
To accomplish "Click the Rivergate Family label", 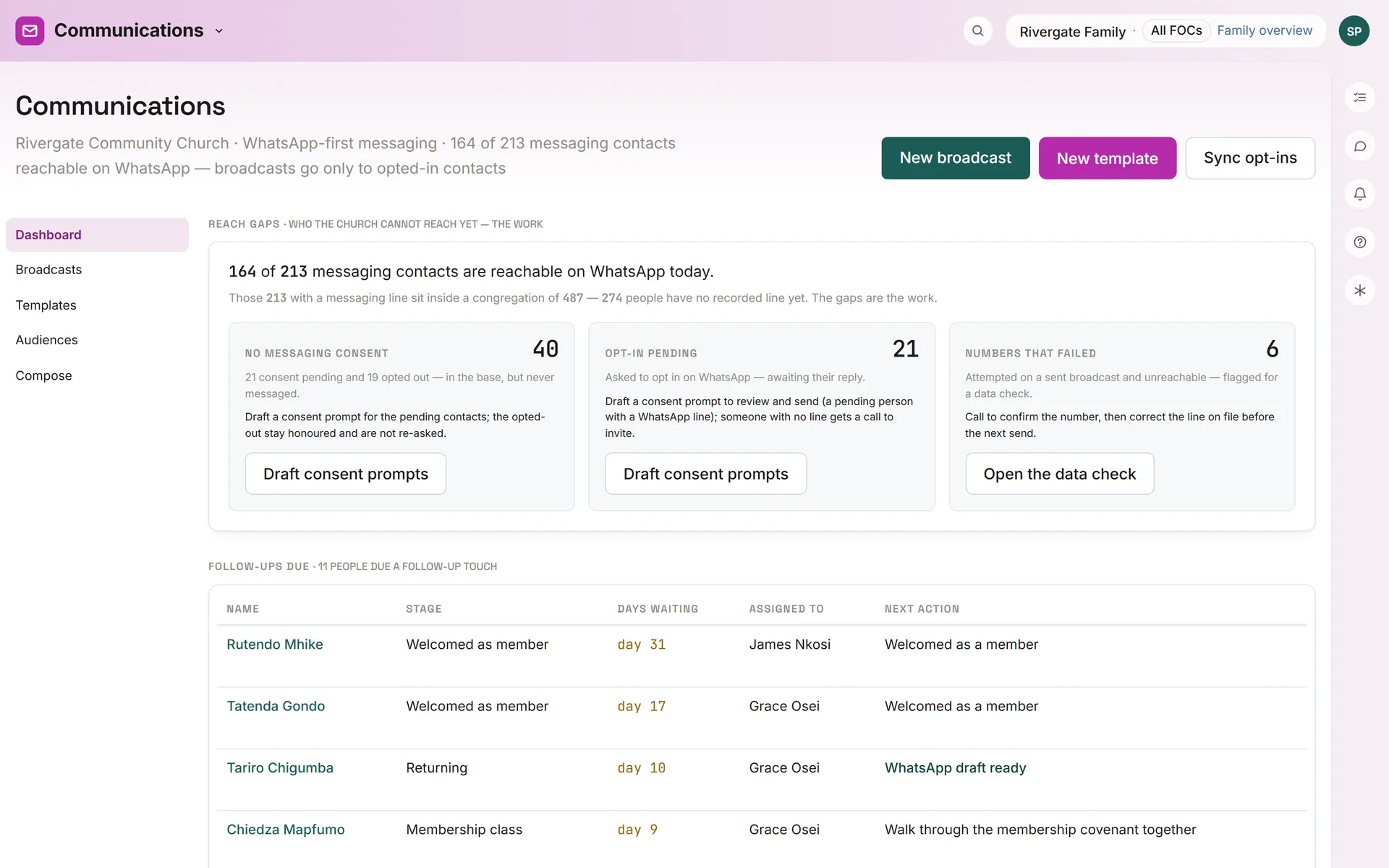I will pyautogui.click(x=1072, y=32).
